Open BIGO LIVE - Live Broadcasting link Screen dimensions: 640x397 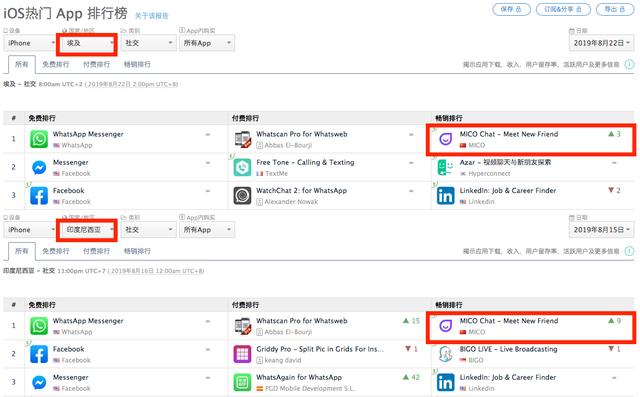click(508, 349)
